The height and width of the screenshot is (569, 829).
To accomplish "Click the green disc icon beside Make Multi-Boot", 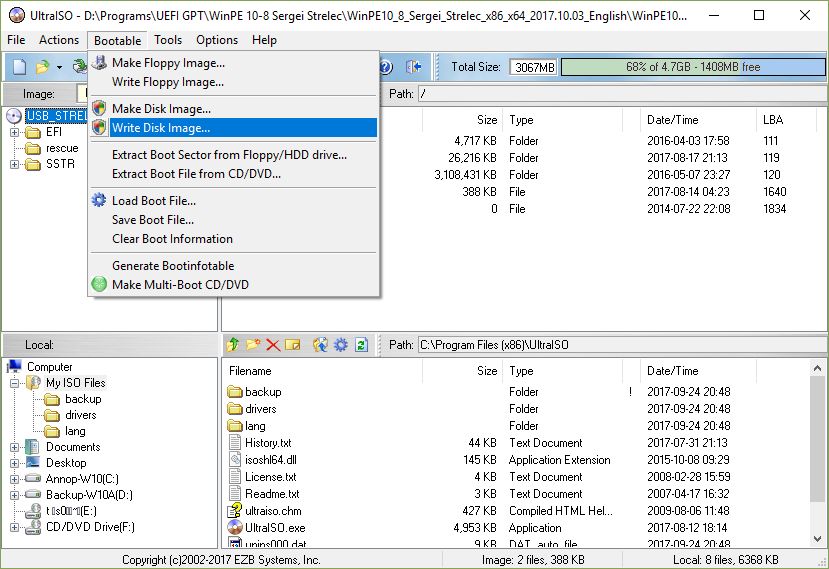I will 99,284.
